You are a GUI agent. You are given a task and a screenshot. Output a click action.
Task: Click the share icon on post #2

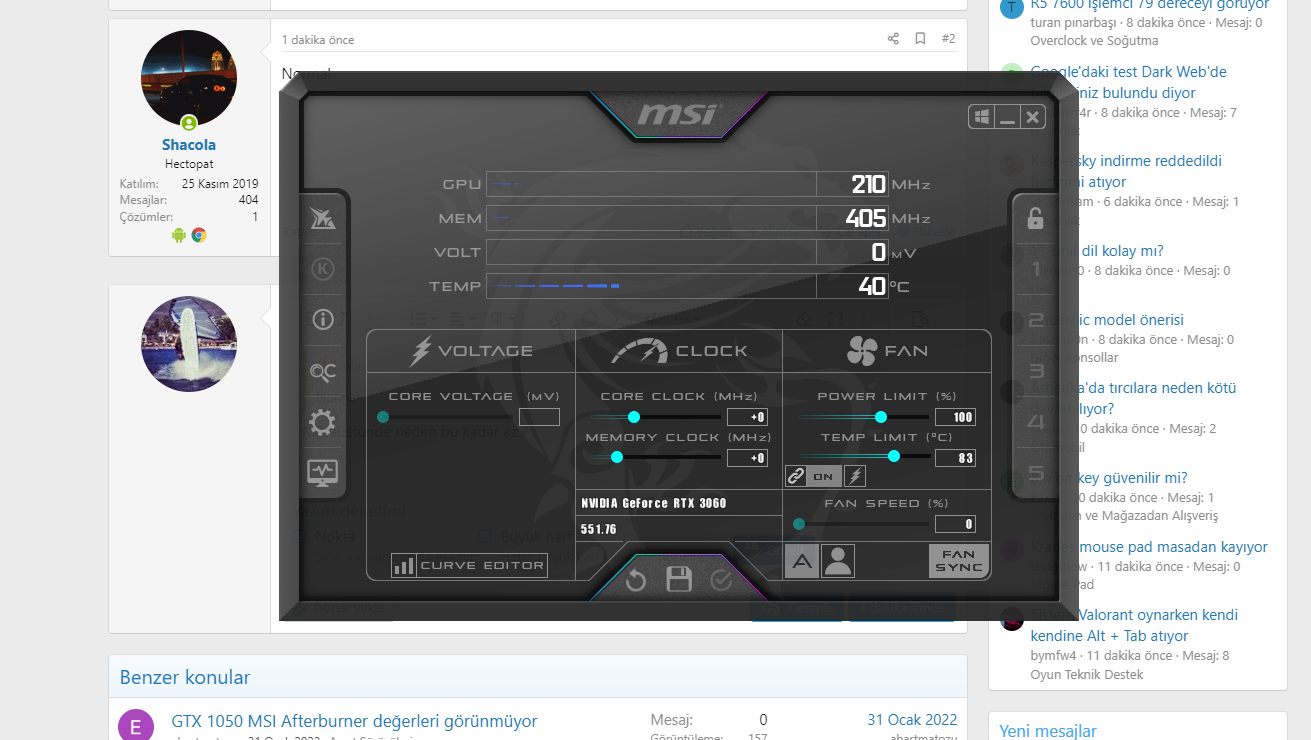coord(893,39)
